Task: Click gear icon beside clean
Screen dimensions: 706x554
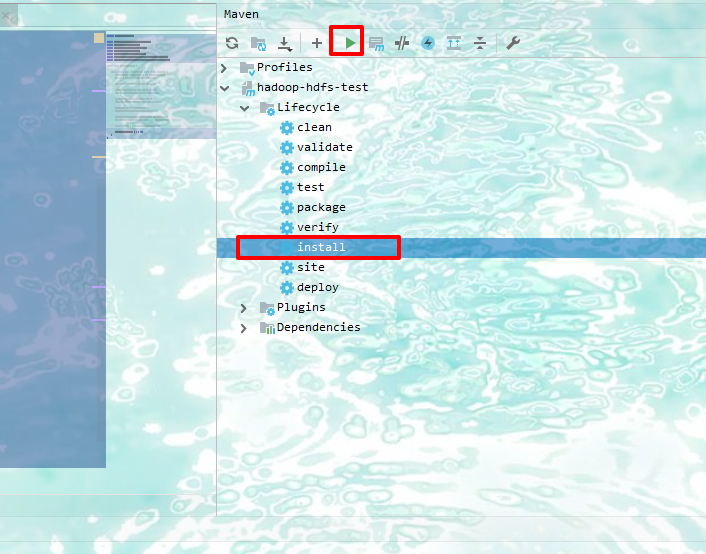Action: point(286,128)
